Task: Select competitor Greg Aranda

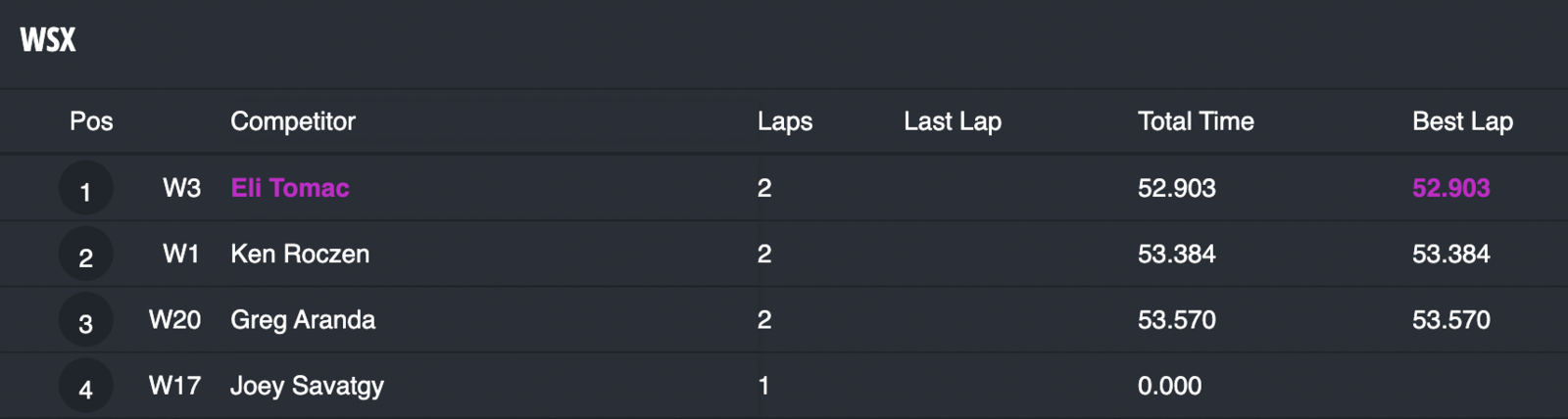Action: pyautogui.click(x=302, y=319)
